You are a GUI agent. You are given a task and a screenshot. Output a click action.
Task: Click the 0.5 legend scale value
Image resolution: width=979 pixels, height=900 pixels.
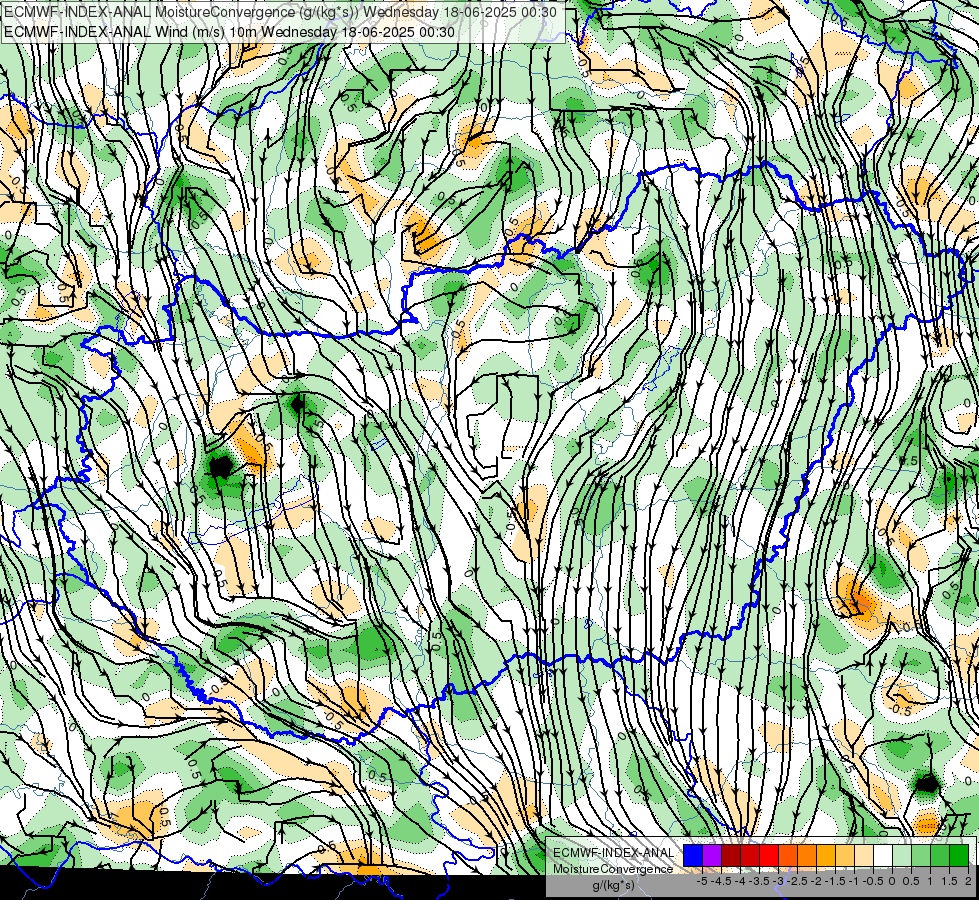(x=911, y=881)
